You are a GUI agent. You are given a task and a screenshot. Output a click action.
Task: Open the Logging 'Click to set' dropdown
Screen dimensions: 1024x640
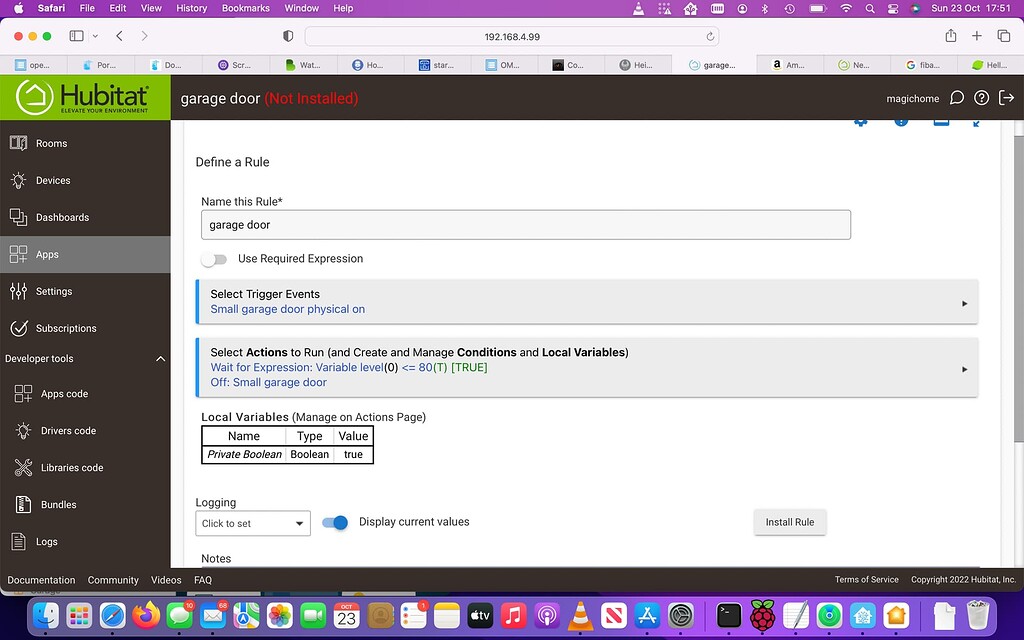click(x=252, y=523)
